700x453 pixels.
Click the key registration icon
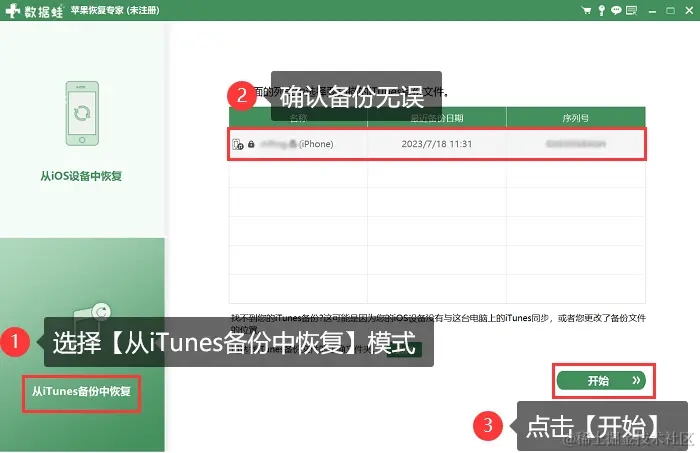[601, 10]
